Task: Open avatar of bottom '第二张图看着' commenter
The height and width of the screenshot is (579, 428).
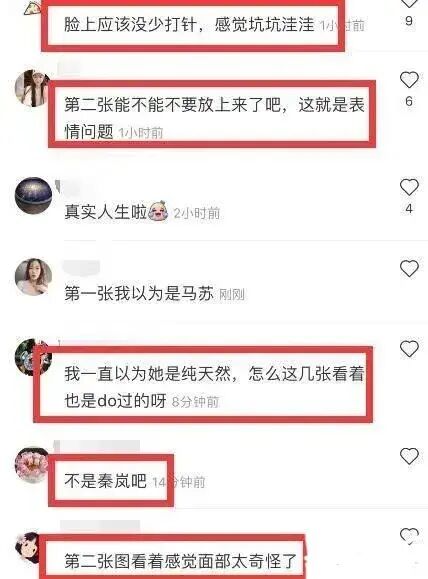Action: click(29, 549)
